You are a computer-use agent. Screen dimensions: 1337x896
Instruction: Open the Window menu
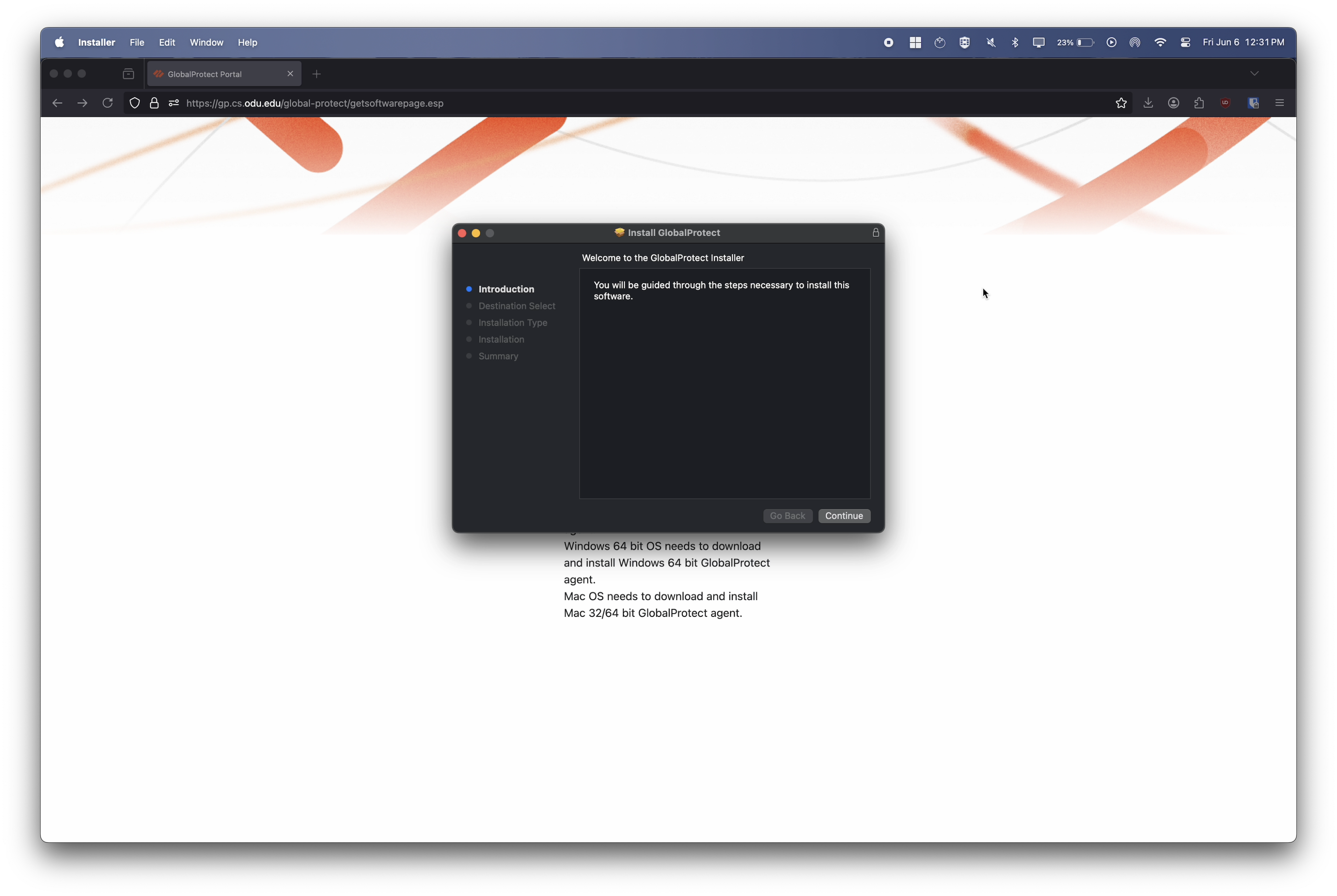pos(206,42)
